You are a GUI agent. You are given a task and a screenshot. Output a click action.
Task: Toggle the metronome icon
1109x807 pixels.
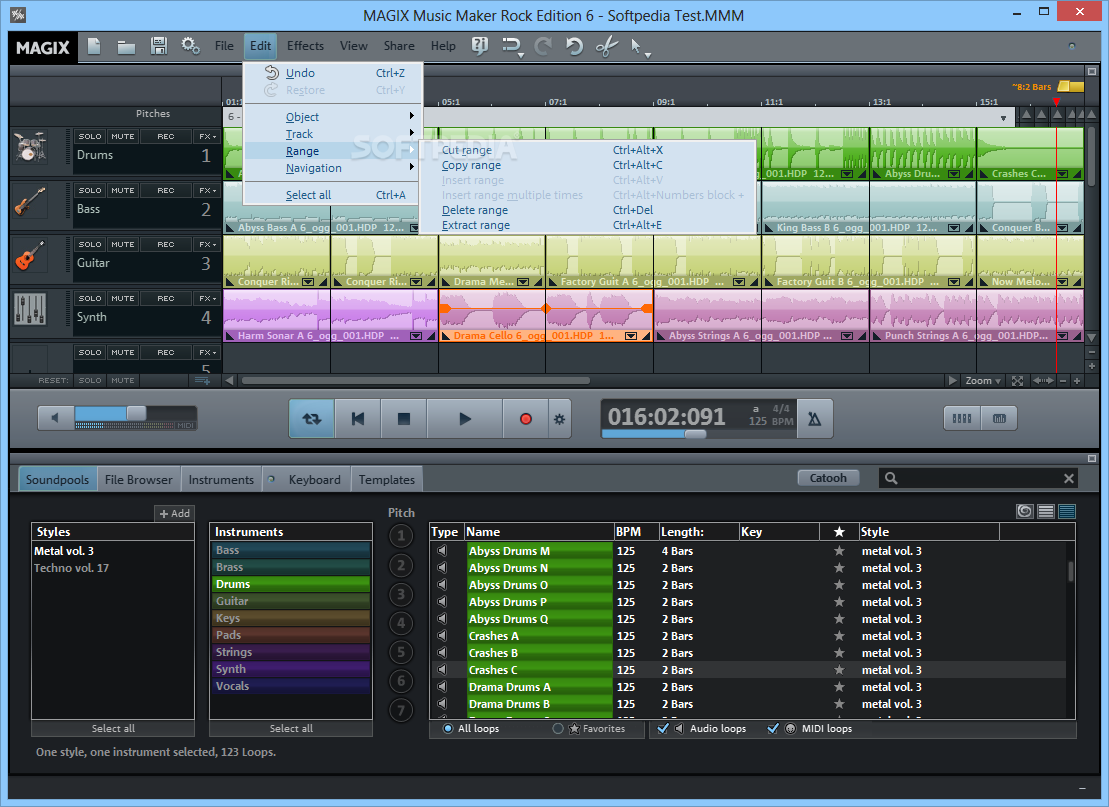point(815,419)
